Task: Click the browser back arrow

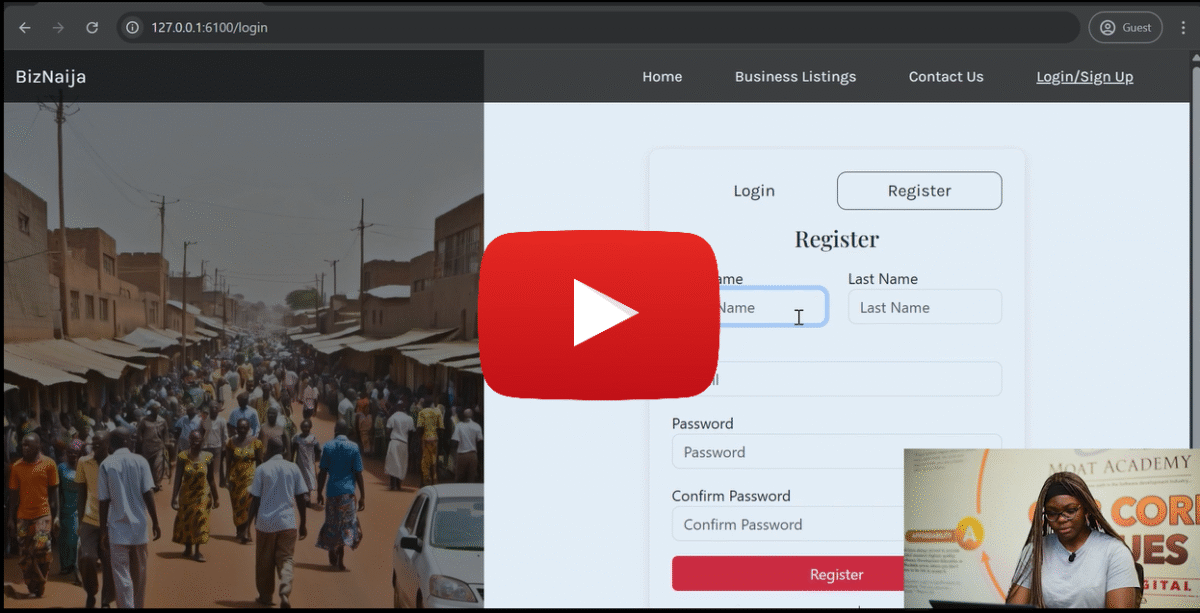Action: click(x=25, y=28)
